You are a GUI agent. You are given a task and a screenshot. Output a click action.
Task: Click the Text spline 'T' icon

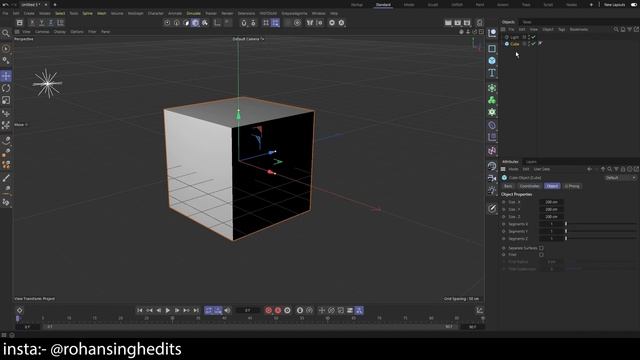(492, 73)
